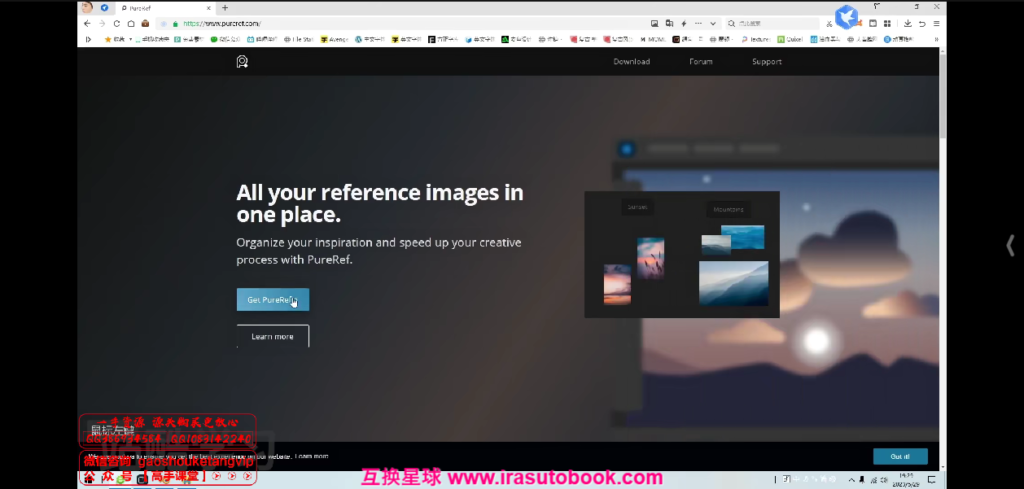Click the blue ocean thumbnail in preview
1024x489 pixels.
click(743, 237)
